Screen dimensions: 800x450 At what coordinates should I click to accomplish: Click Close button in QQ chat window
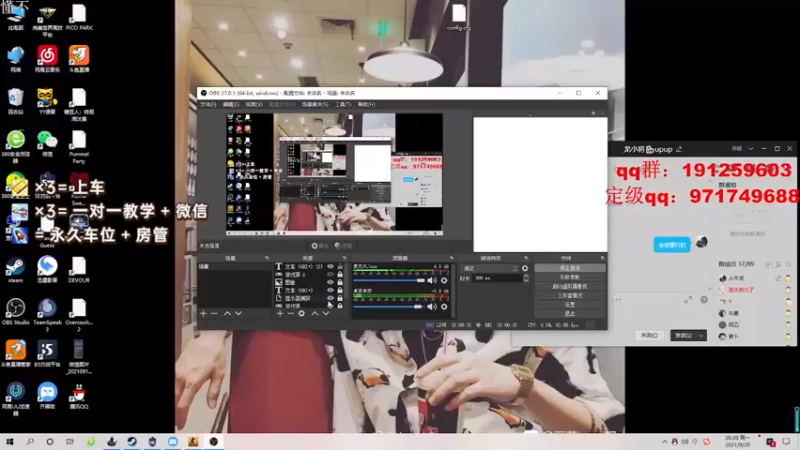pyautogui.click(x=648, y=335)
